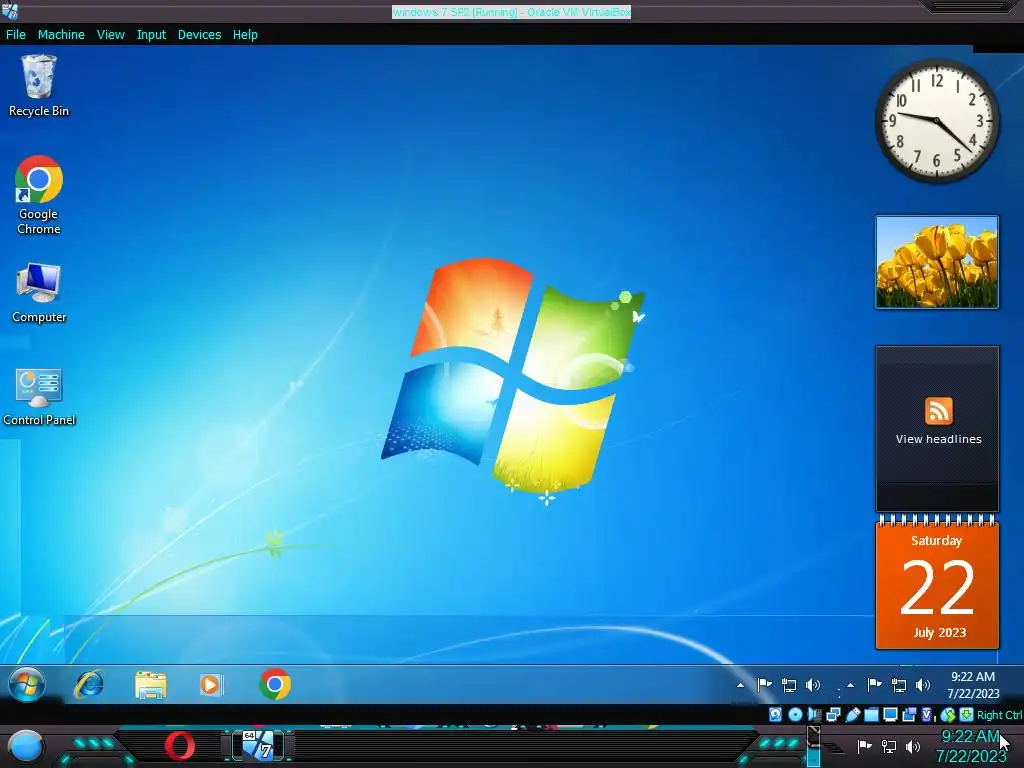
Task: Select the Windows 7 VM host taskbar button
Action: pyautogui.click(x=259, y=745)
